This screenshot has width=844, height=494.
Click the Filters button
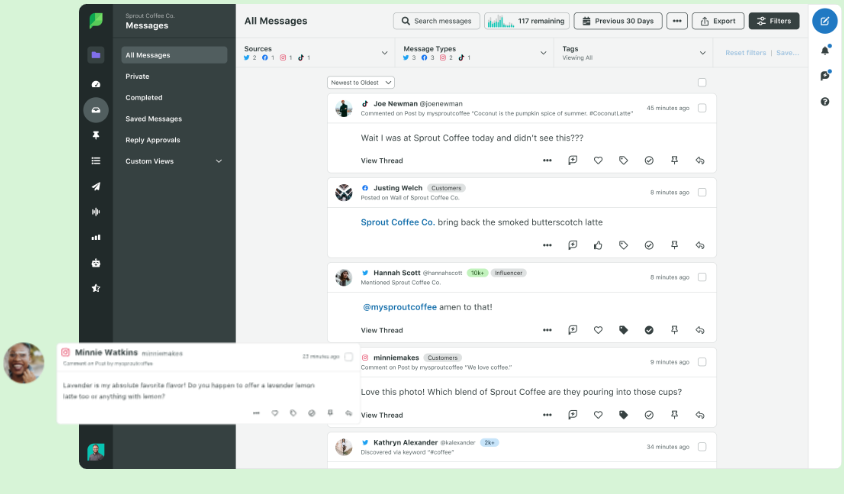(774, 21)
